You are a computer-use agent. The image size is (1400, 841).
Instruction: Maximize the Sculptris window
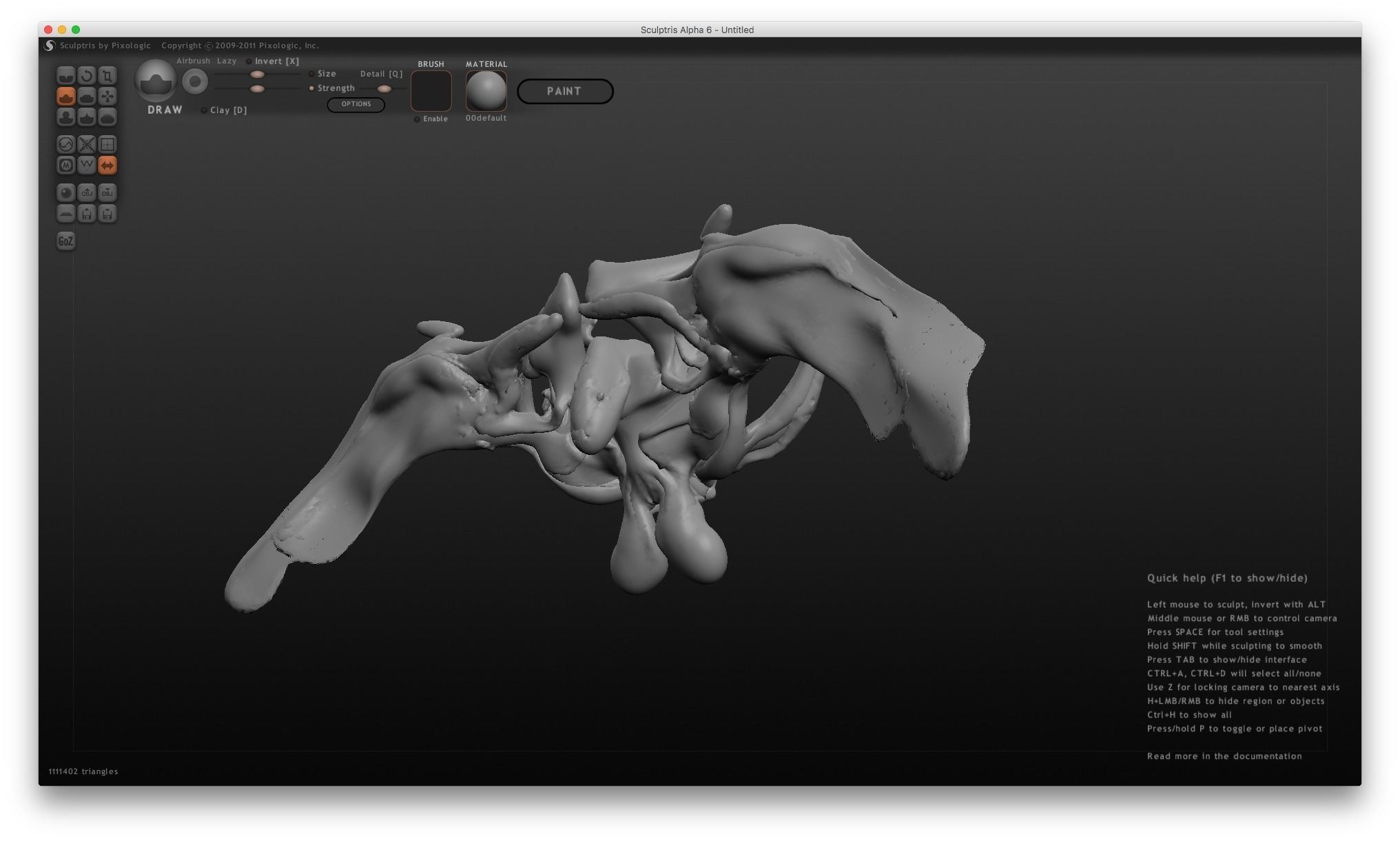pos(76,30)
